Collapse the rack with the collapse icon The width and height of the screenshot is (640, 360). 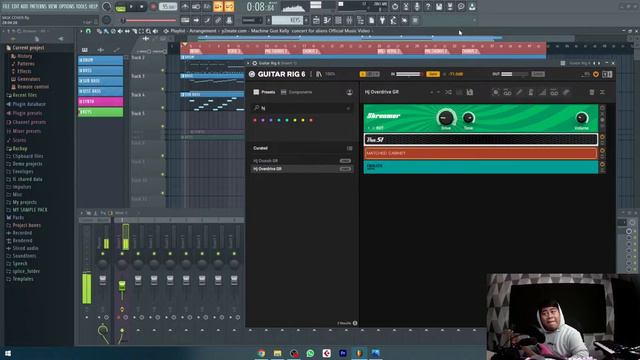coord(602,92)
